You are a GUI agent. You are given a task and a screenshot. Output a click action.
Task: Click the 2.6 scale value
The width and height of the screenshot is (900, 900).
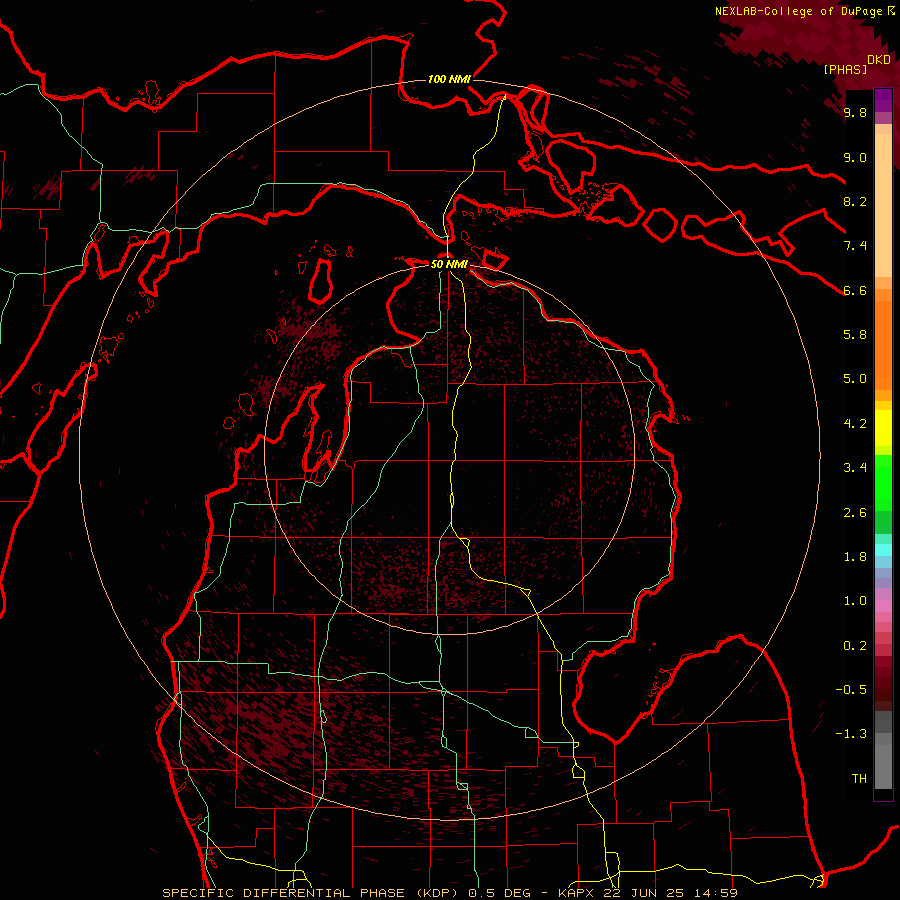[855, 513]
